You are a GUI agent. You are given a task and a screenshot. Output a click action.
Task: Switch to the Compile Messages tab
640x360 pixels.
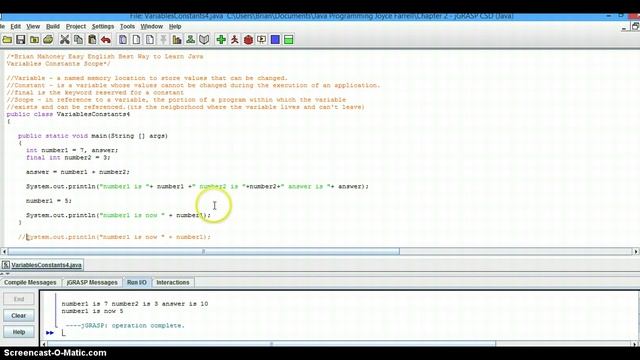click(x=30, y=282)
